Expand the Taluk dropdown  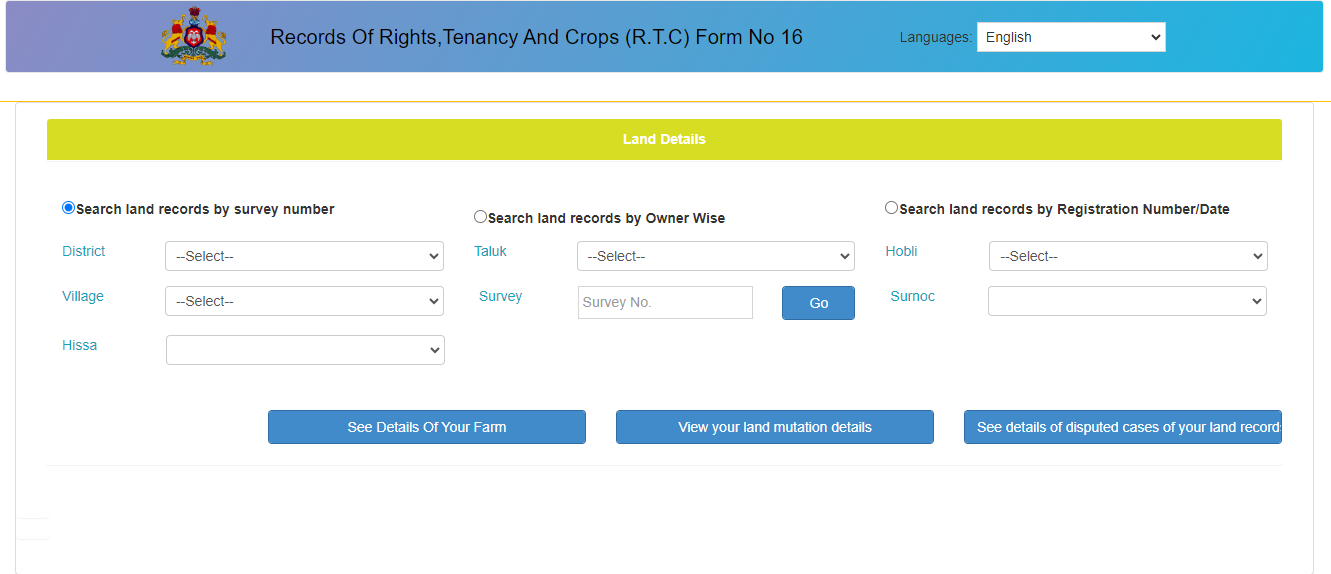pyautogui.click(x=715, y=256)
